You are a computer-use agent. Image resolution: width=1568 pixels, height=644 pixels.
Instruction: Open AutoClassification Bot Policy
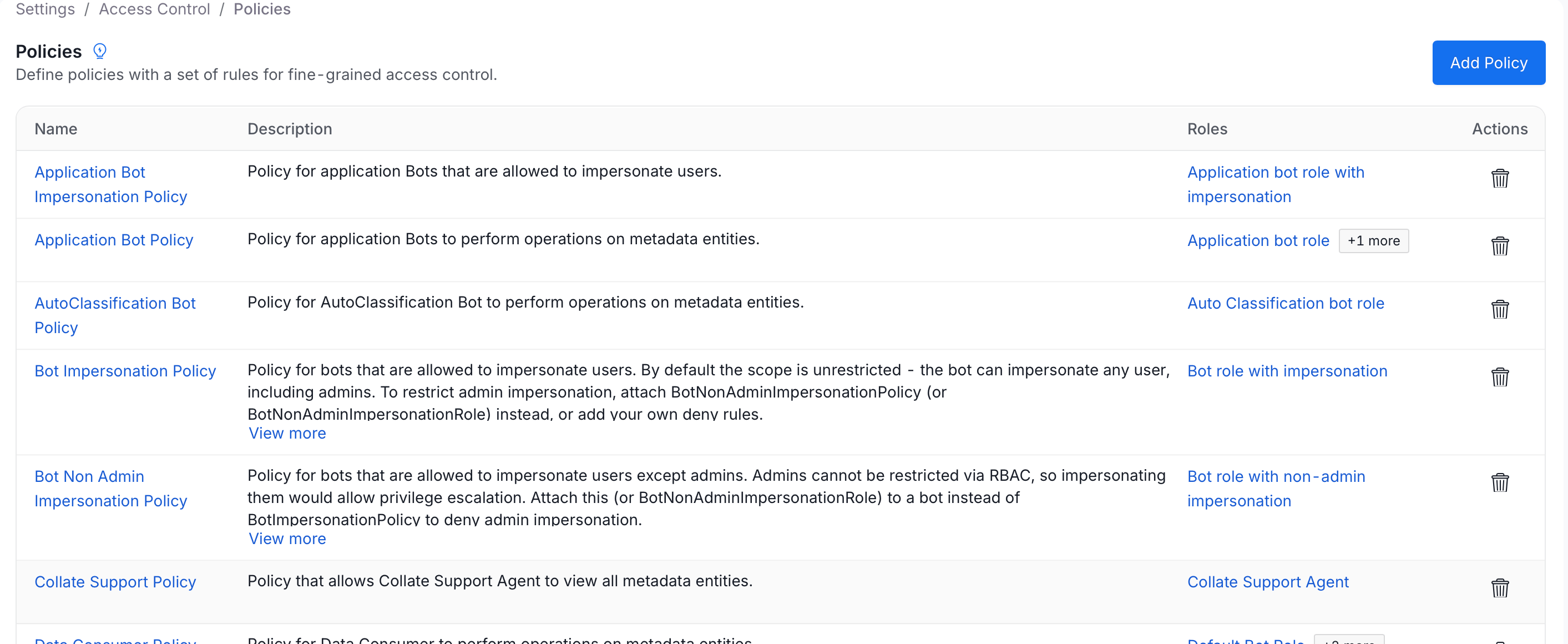115,315
